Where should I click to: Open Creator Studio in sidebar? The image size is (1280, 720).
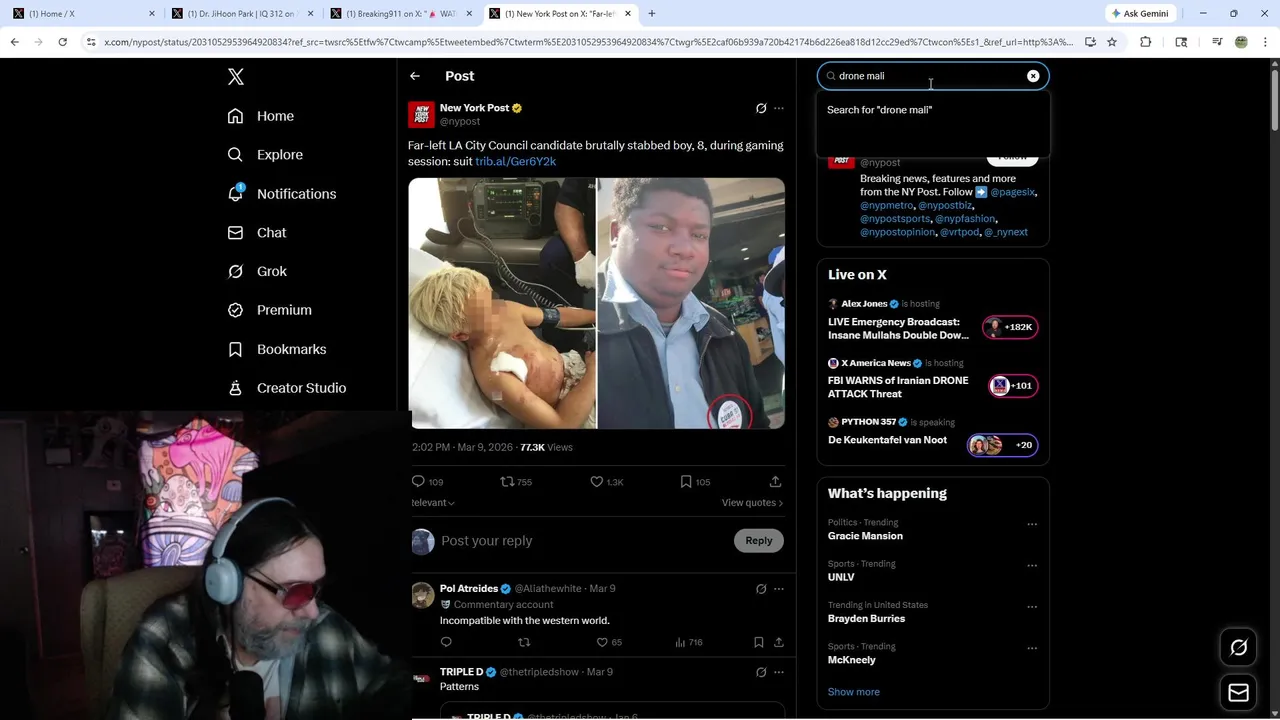(287, 388)
